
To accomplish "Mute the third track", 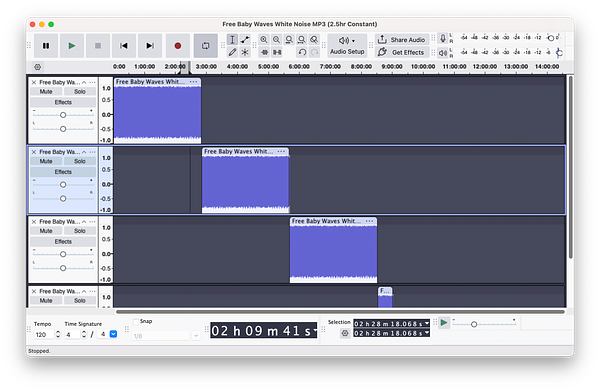I will [46, 231].
